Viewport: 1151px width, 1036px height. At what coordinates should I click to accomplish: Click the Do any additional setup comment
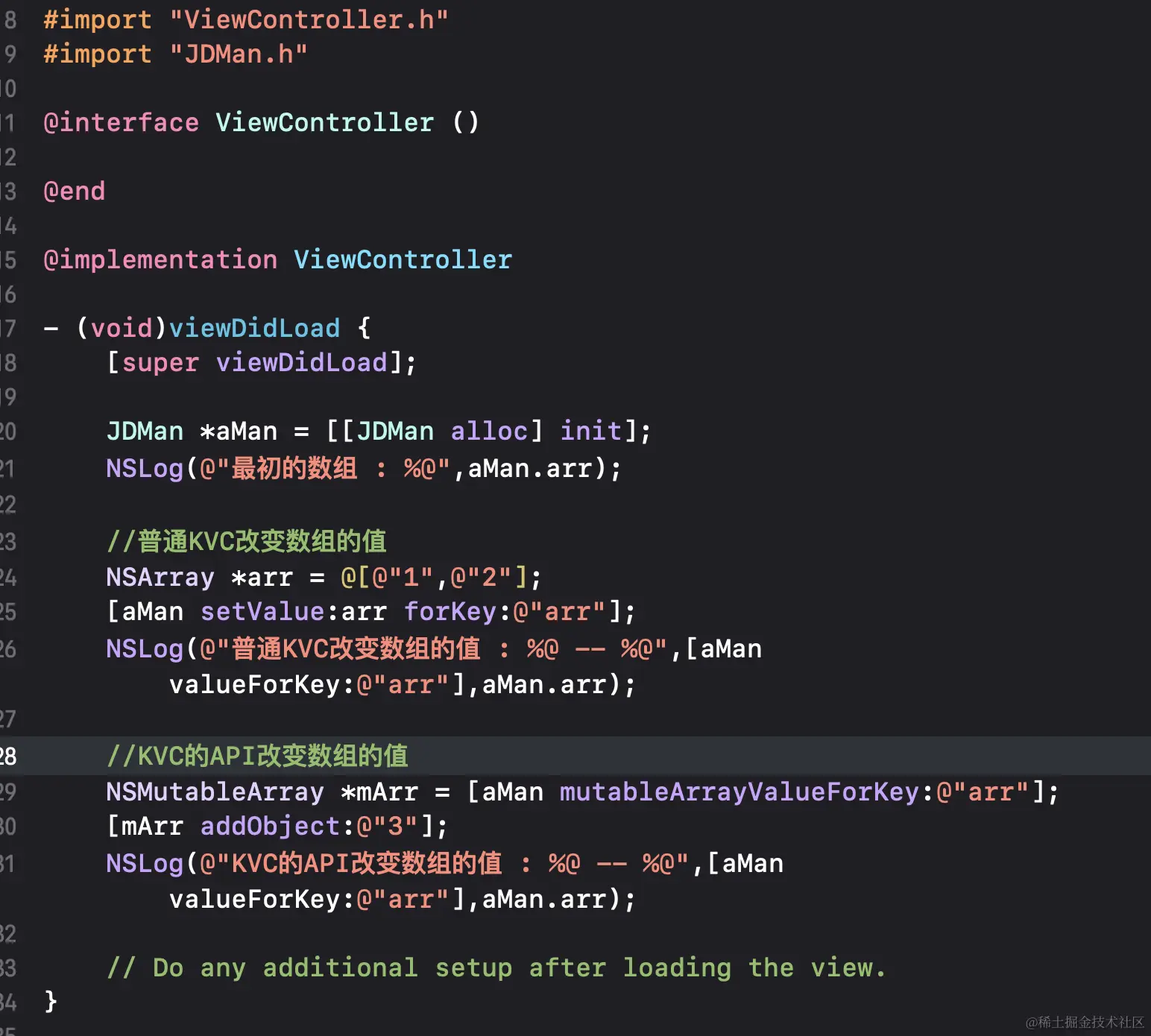tap(496, 967)
